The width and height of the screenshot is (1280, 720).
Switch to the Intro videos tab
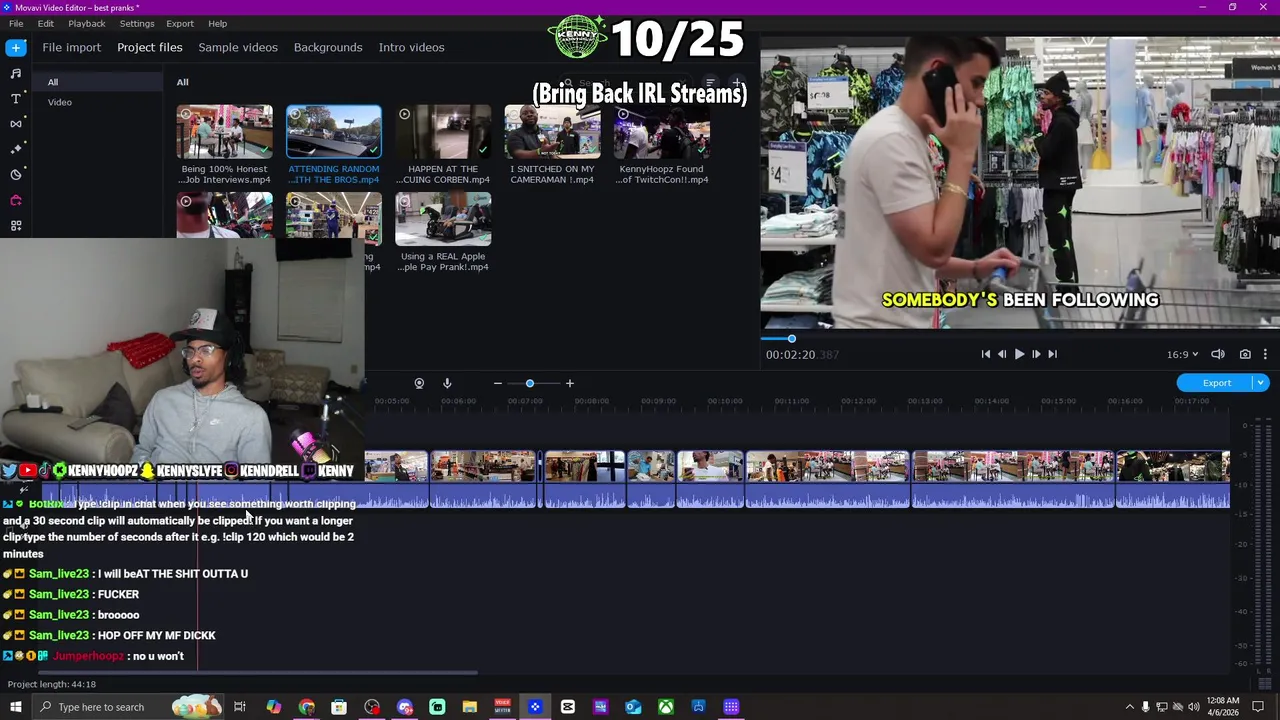pyautogui.click(x=411, y=47)
